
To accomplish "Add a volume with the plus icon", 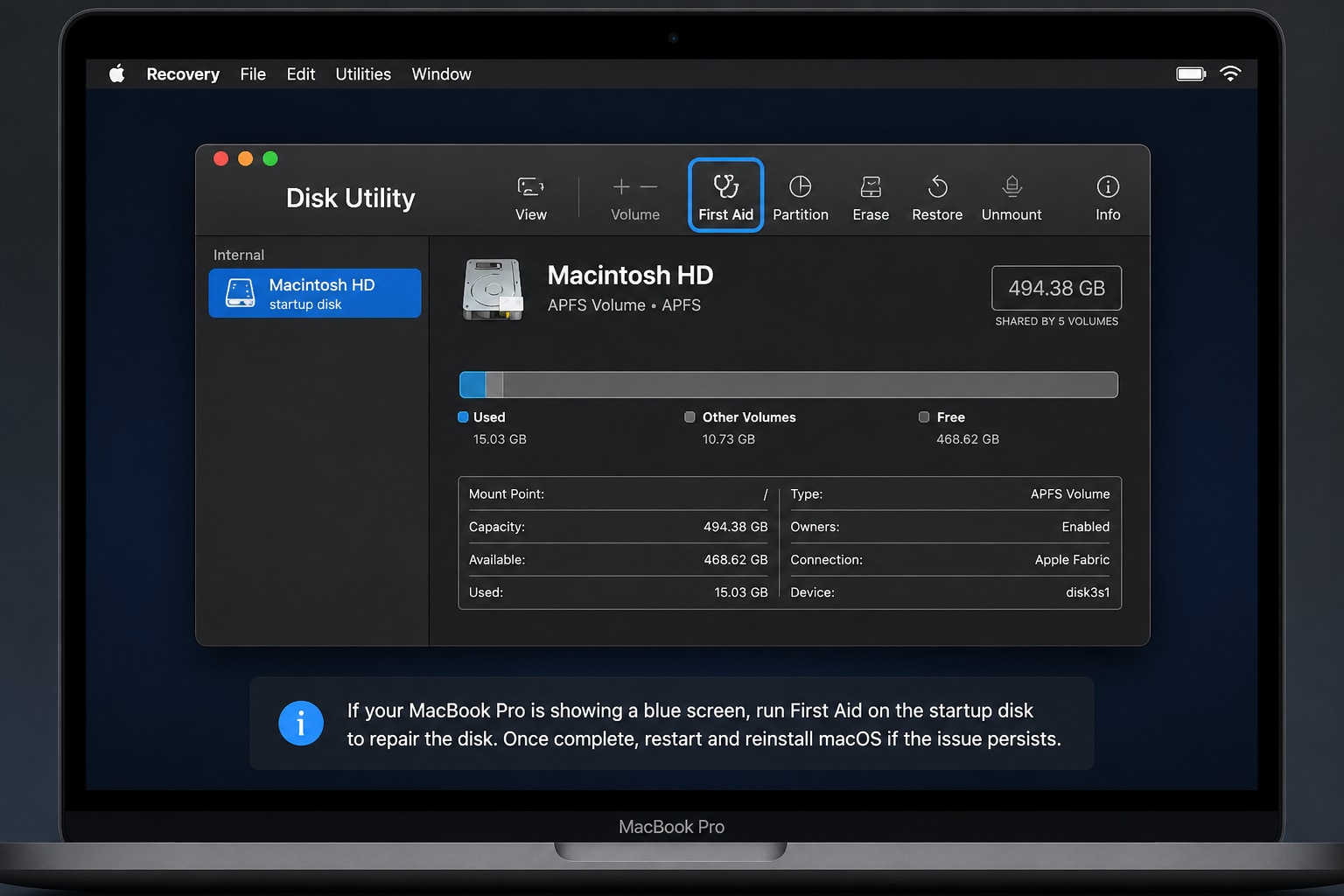I will tap(621, 186).
